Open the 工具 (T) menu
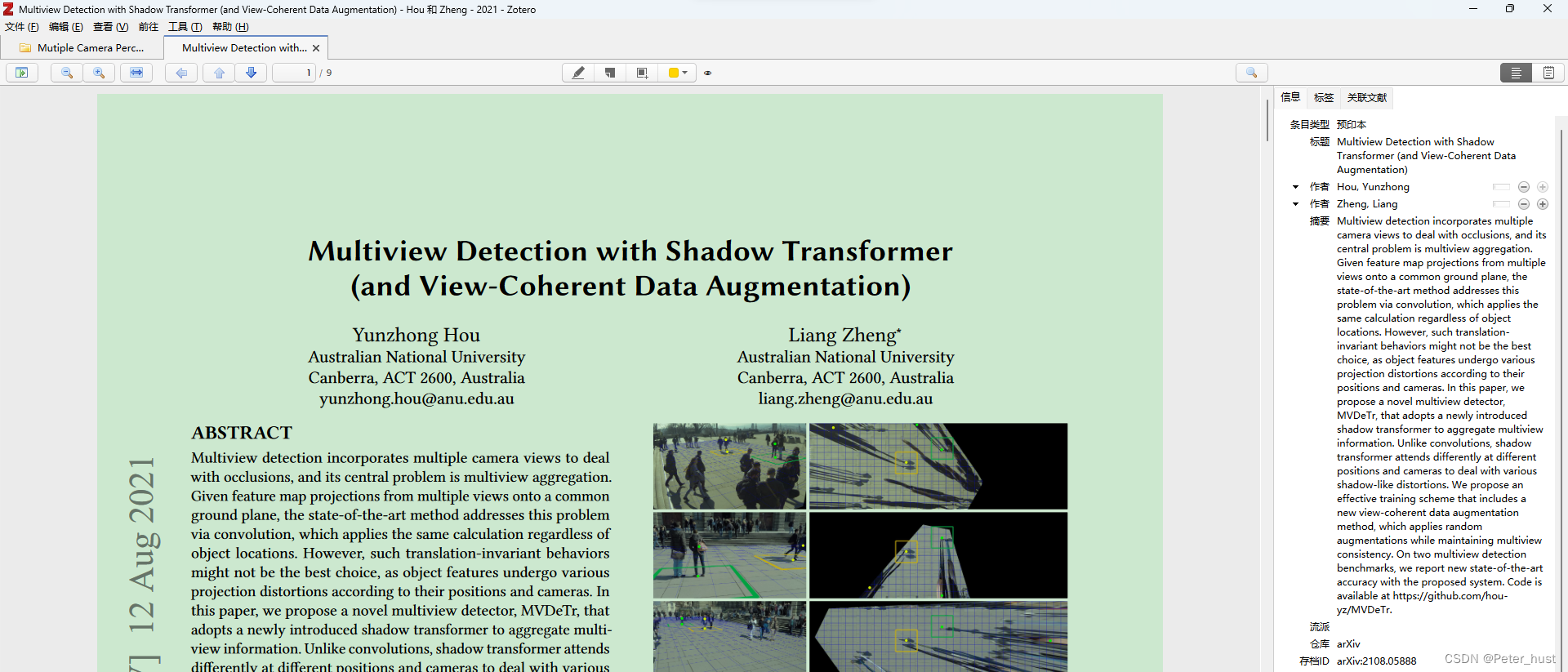The height and width of the screenshot is (672, 1568). pyautogui.click(x=185, y=27)
